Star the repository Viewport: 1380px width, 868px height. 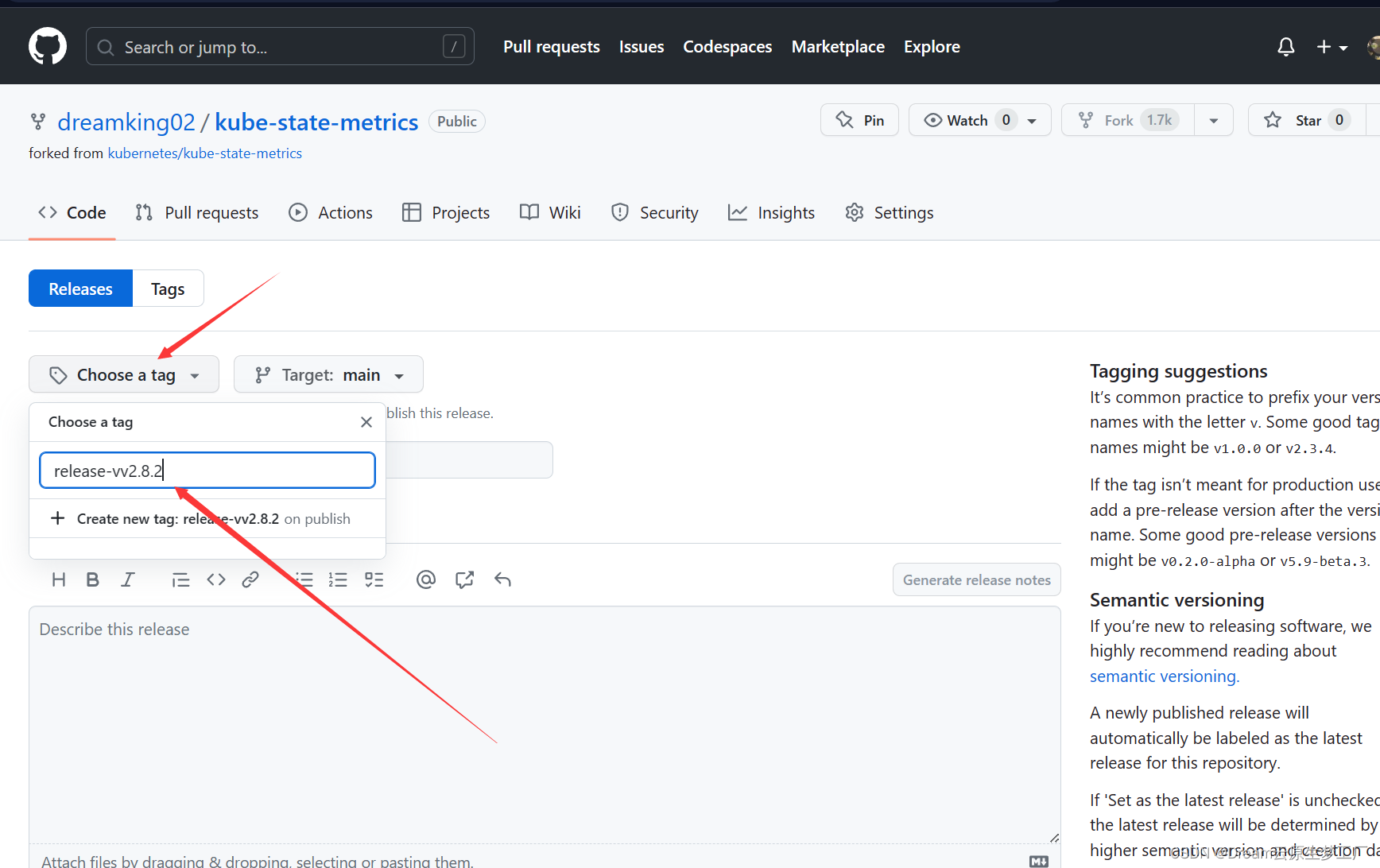1307,120
